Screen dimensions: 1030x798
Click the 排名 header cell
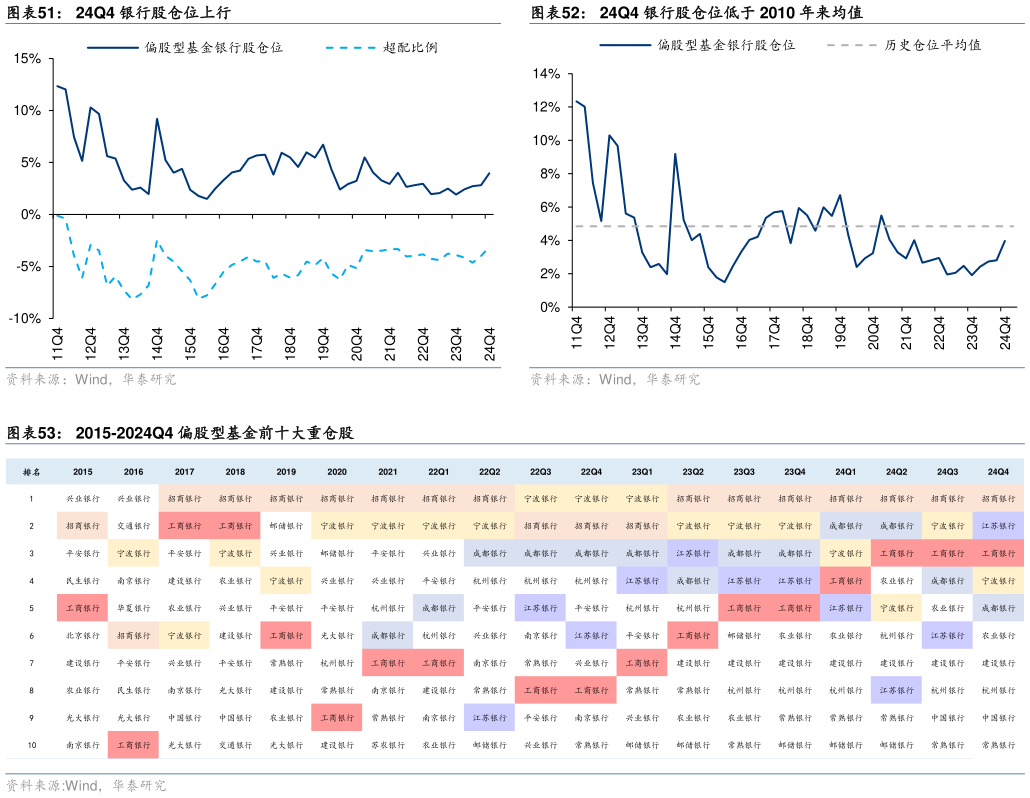click(31, 471)
